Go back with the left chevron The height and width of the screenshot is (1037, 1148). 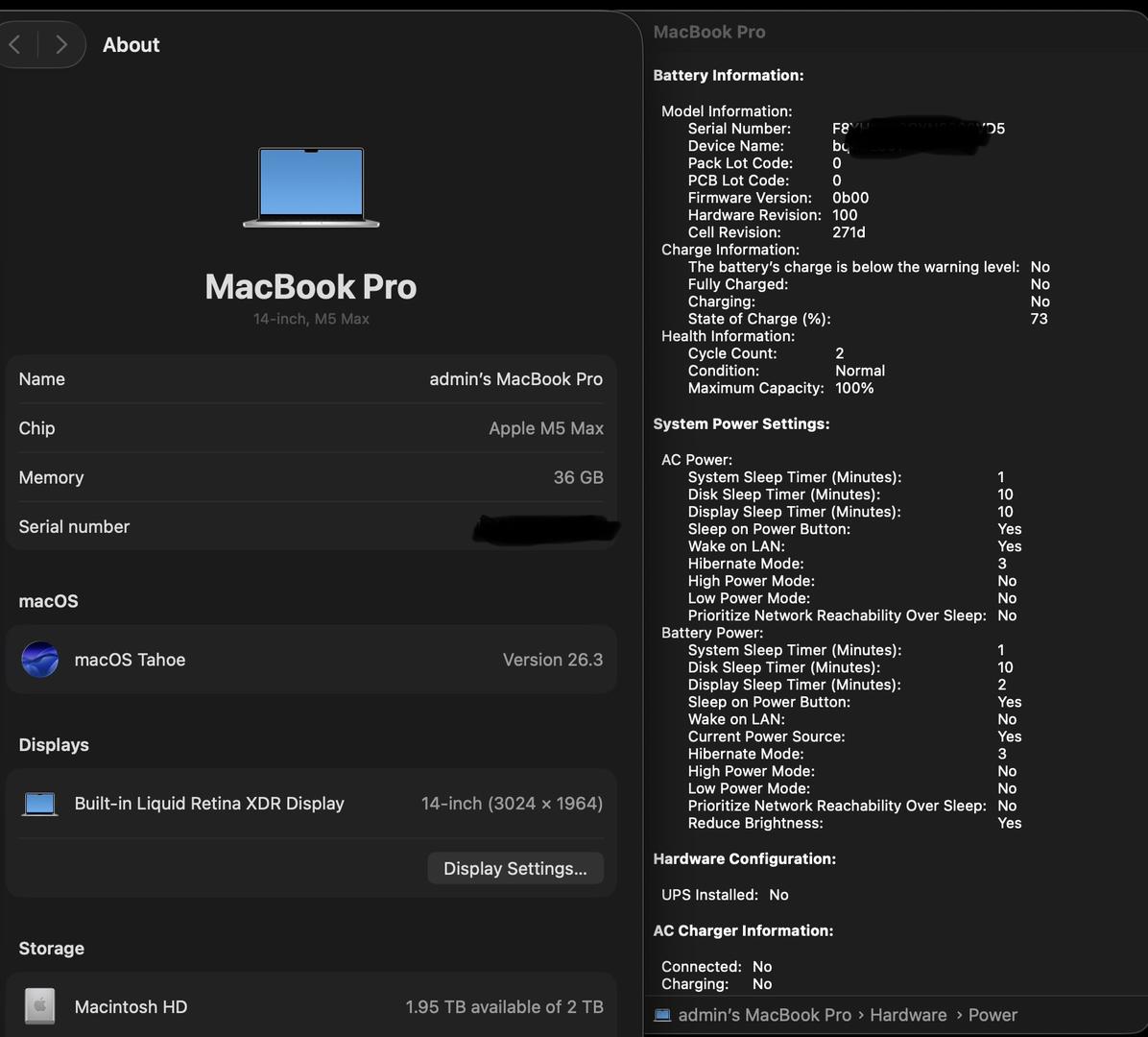[x=15, y=45]
